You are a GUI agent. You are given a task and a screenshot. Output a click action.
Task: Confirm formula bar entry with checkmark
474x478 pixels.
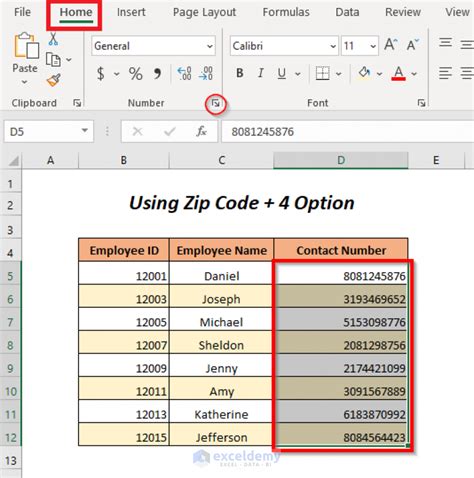point(169,132)
